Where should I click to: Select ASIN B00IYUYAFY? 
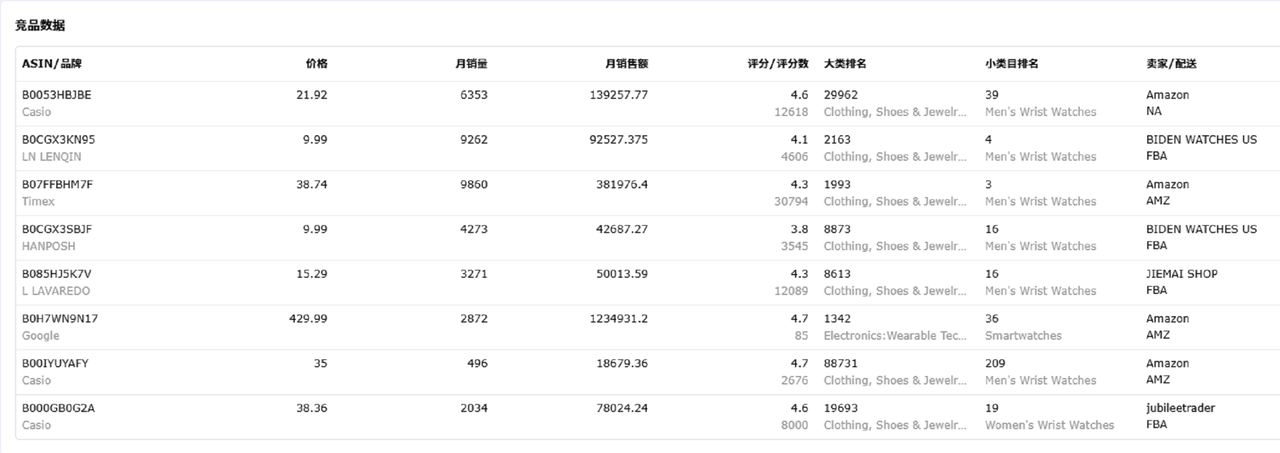point(55,364)
